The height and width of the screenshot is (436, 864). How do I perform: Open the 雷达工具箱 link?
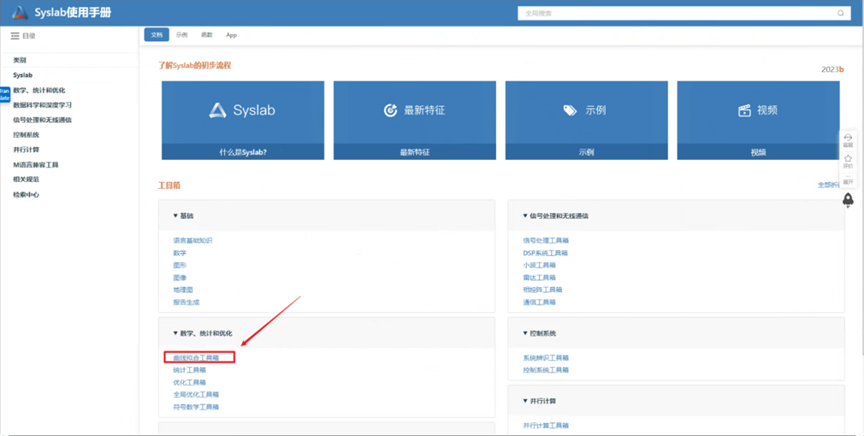coord(539,278)
